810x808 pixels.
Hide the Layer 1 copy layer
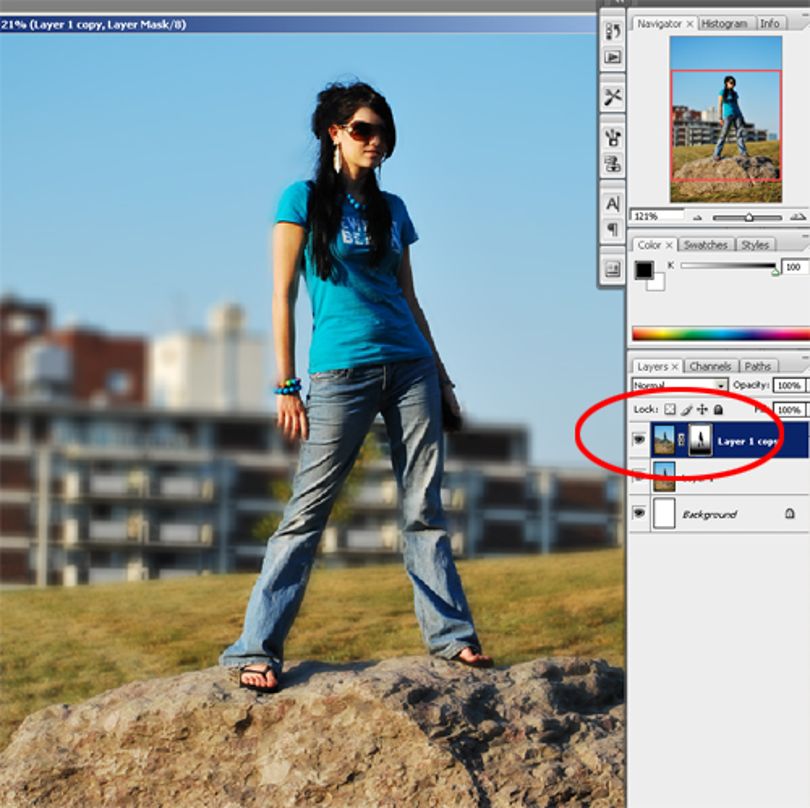(639, 440)
